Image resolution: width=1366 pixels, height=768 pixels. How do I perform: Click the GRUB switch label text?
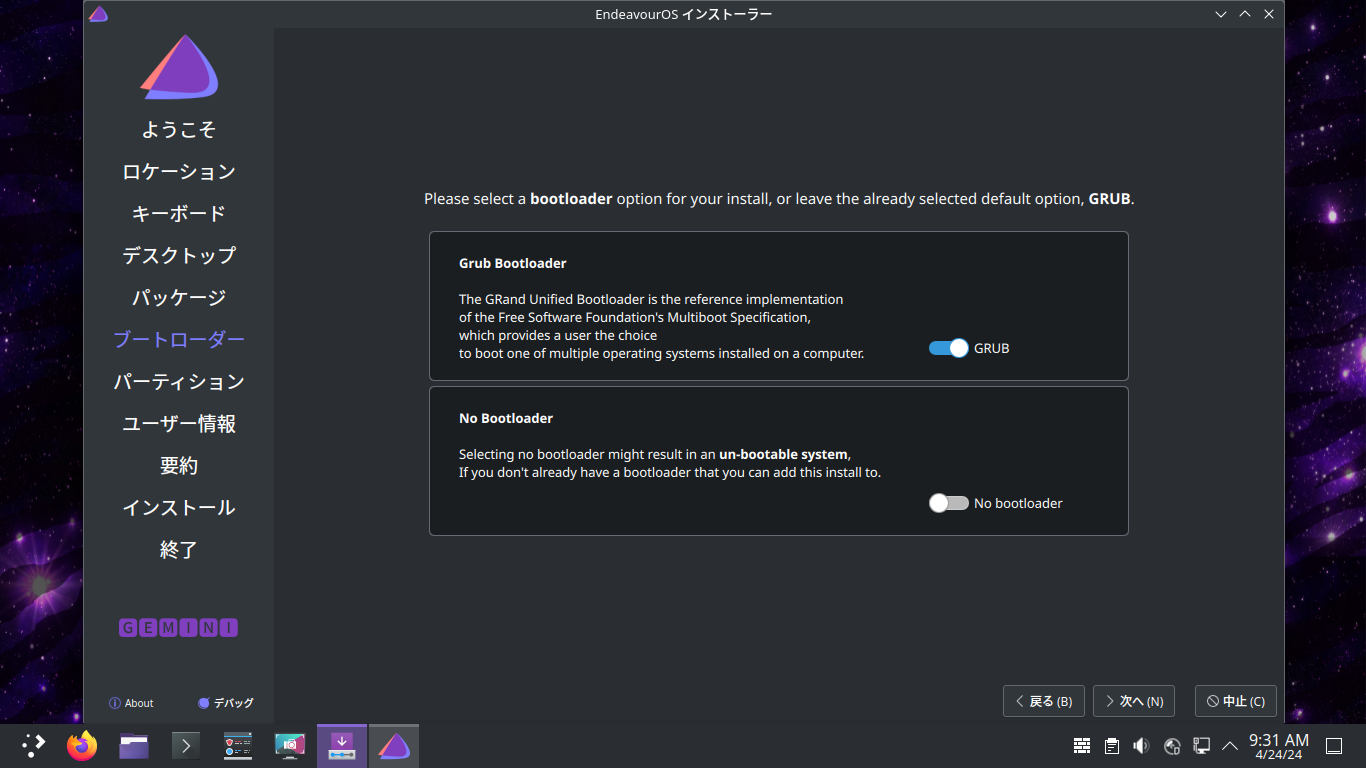point(992,348)
